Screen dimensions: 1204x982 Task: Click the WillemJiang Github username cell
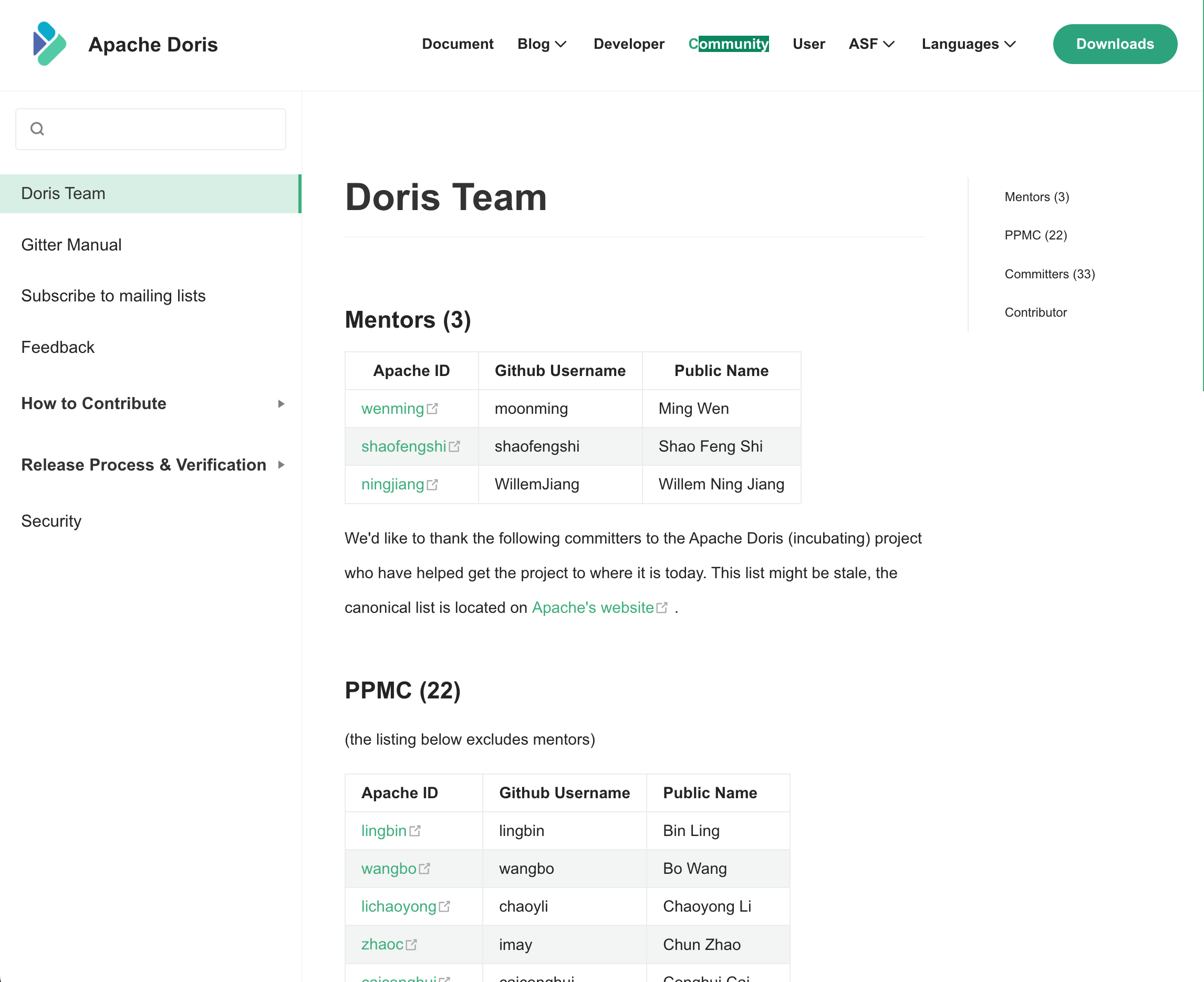click(x=560, y=484)
